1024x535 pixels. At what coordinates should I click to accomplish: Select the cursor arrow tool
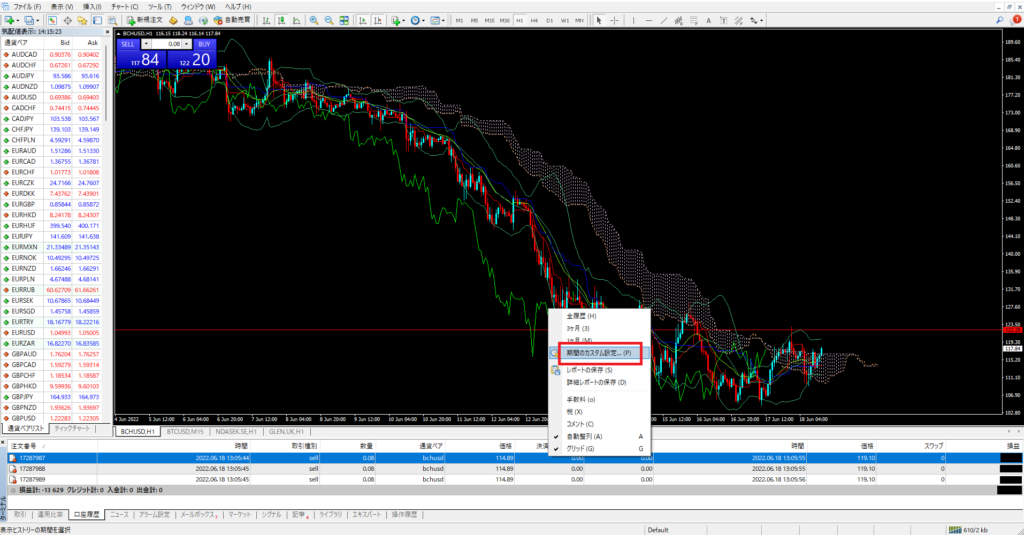[x=599, y=20]
